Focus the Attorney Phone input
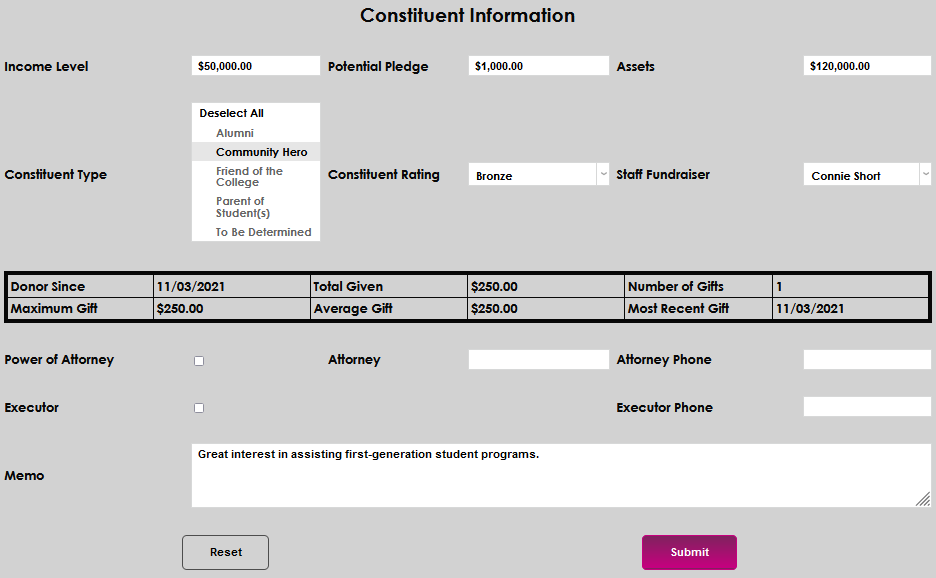This screenshot has height=578, width=936. click(867, 360)
